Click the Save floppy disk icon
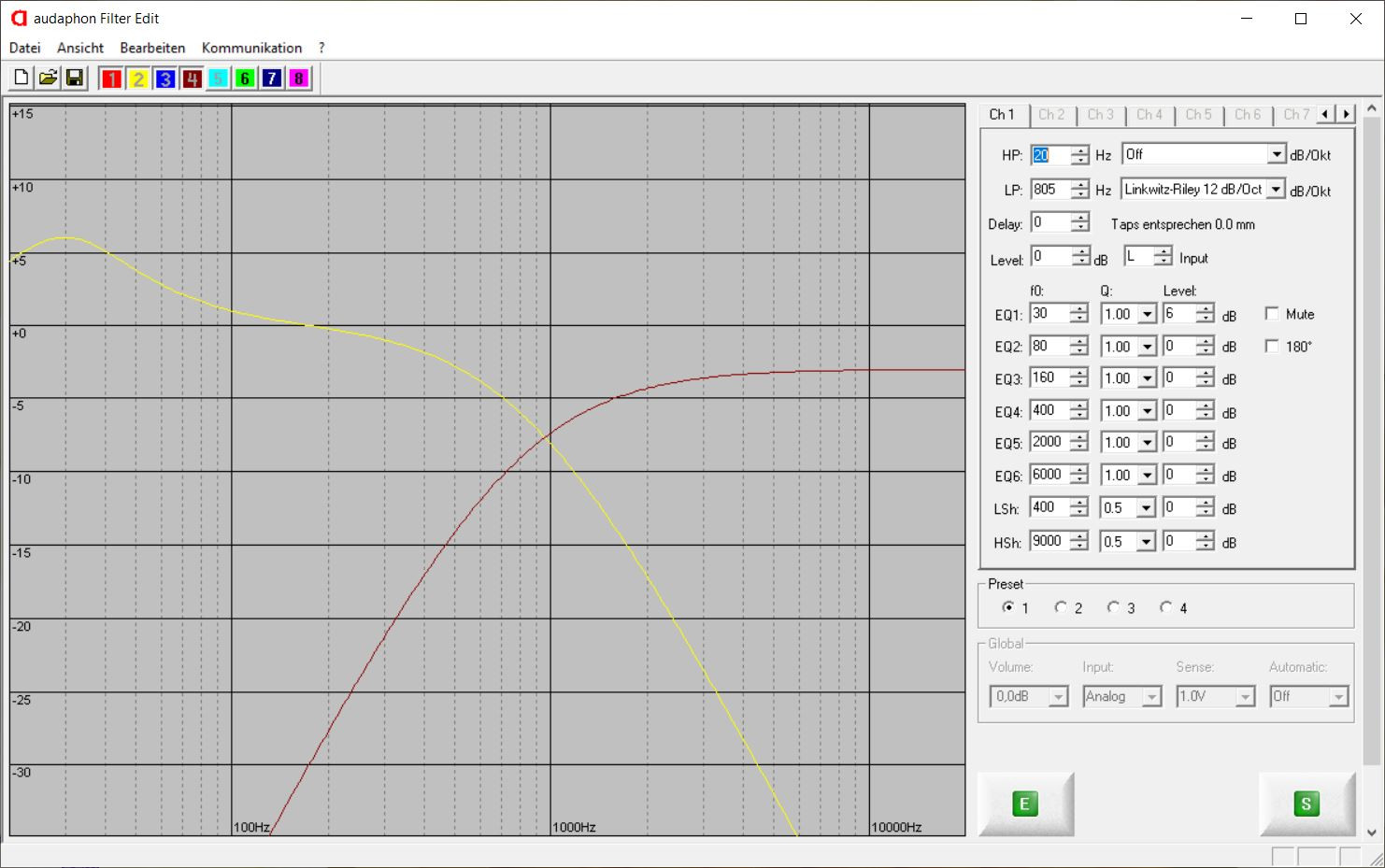The image size is (1385, 868). pyautogui.click(x=75, y=78)
